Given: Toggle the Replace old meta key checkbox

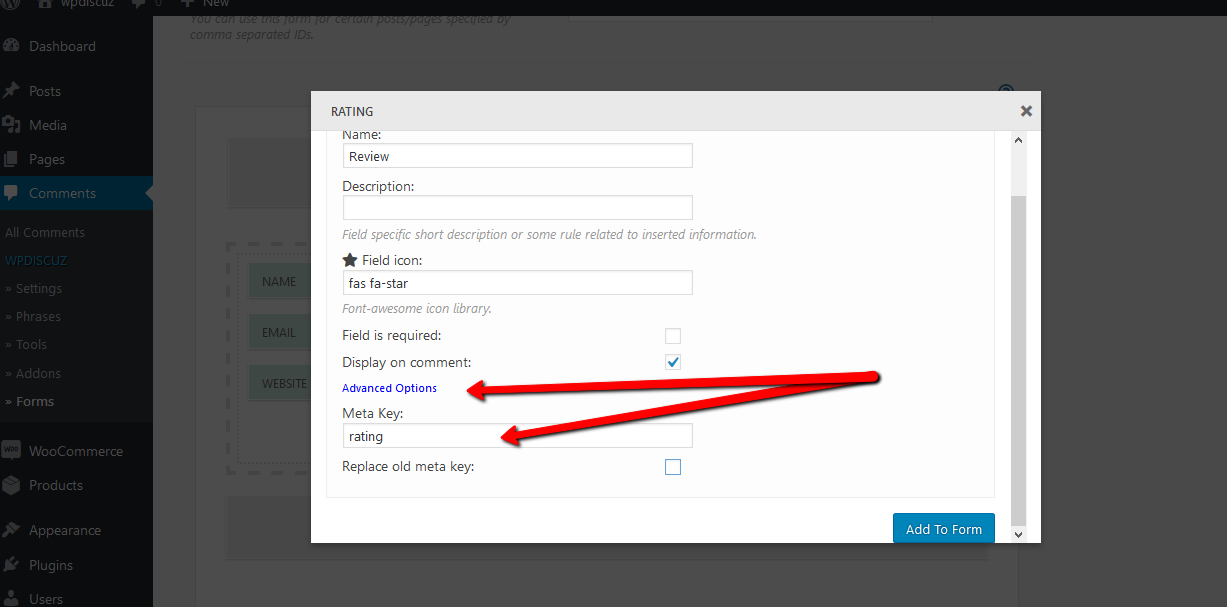Looking at the screenshot, I should (x=673, y=467).
